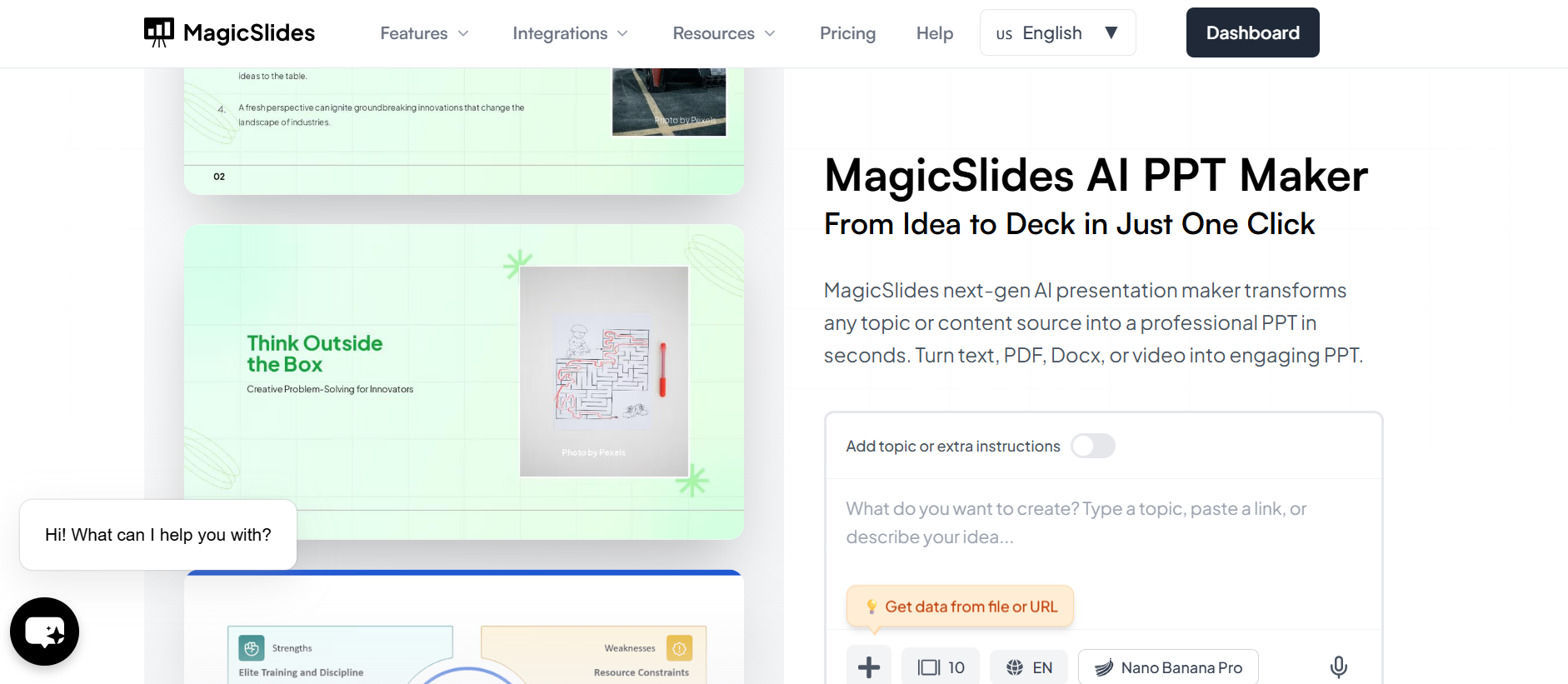Click the maze photo on the slide

[604, 372]
